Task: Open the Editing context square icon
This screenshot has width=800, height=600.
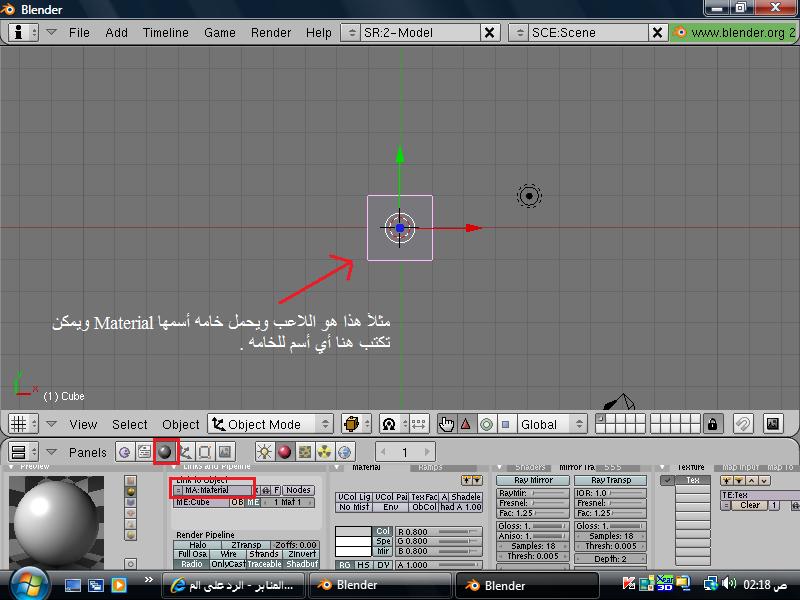Action: tap(205, 452)
